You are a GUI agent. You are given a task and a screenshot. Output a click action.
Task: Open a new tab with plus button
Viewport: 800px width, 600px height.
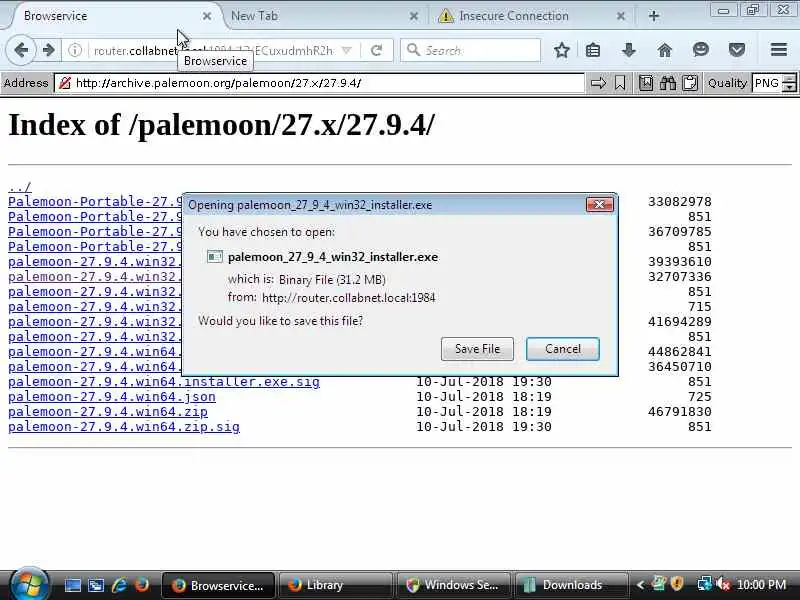coord(654,16)
